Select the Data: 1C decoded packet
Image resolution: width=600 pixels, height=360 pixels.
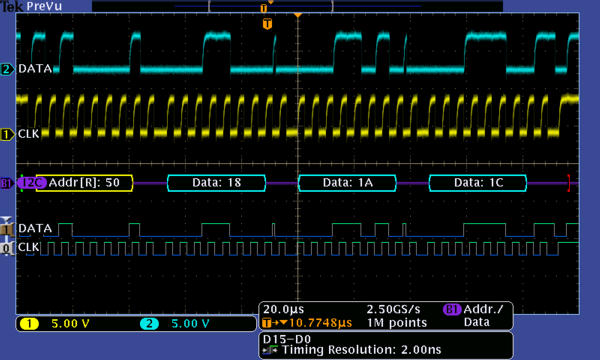[x=478, y=183]
